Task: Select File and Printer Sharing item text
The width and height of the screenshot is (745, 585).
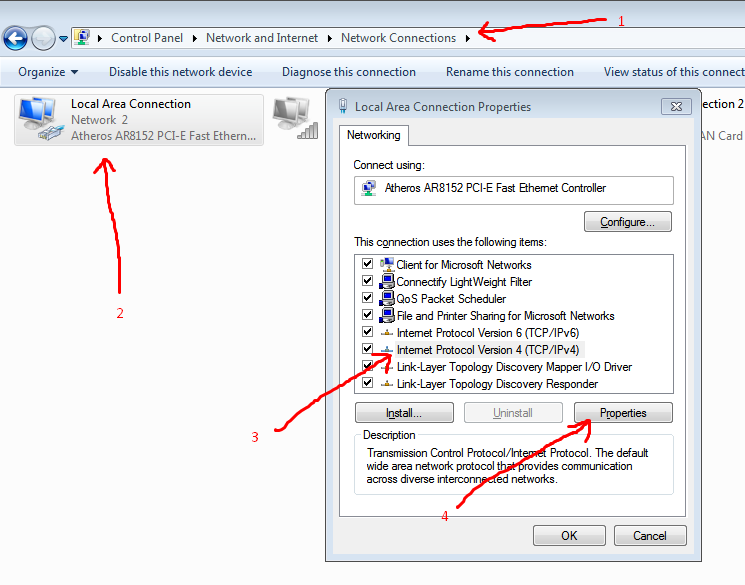Action: pyautogui.click(x=506, y=316)
